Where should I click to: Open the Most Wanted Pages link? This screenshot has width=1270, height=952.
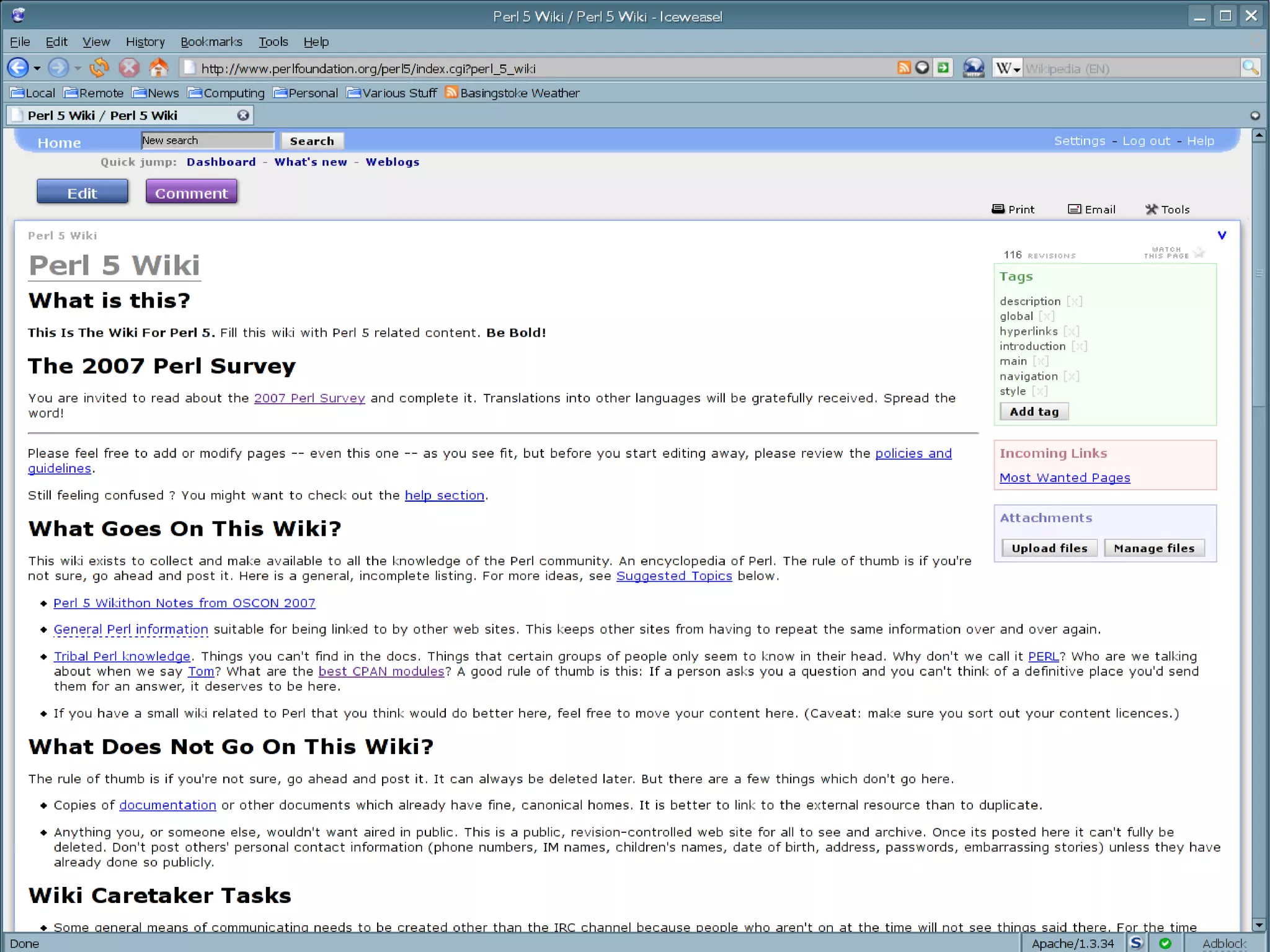click(x=1065, y=478)
